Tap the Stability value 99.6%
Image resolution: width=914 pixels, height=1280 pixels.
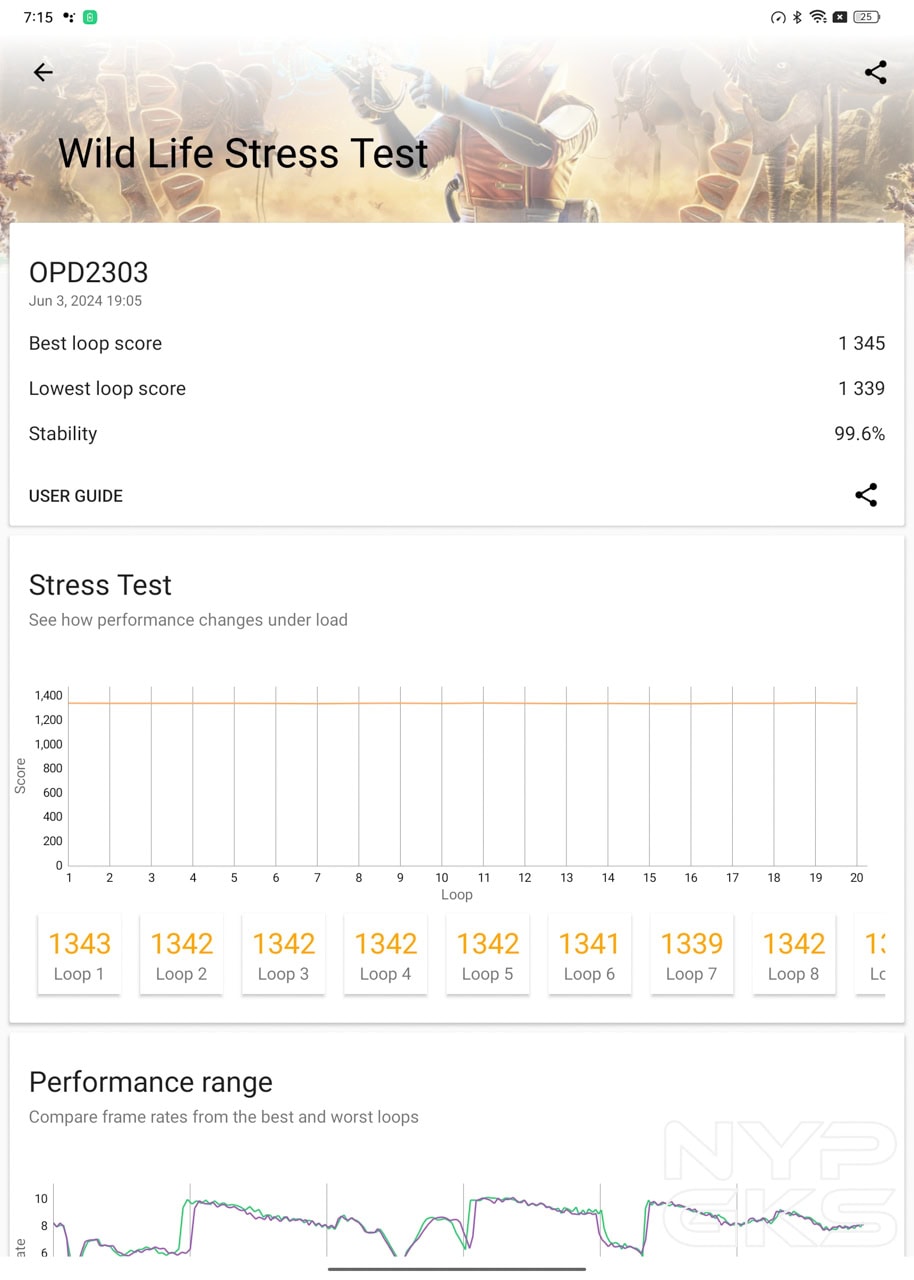click(860, 433)
